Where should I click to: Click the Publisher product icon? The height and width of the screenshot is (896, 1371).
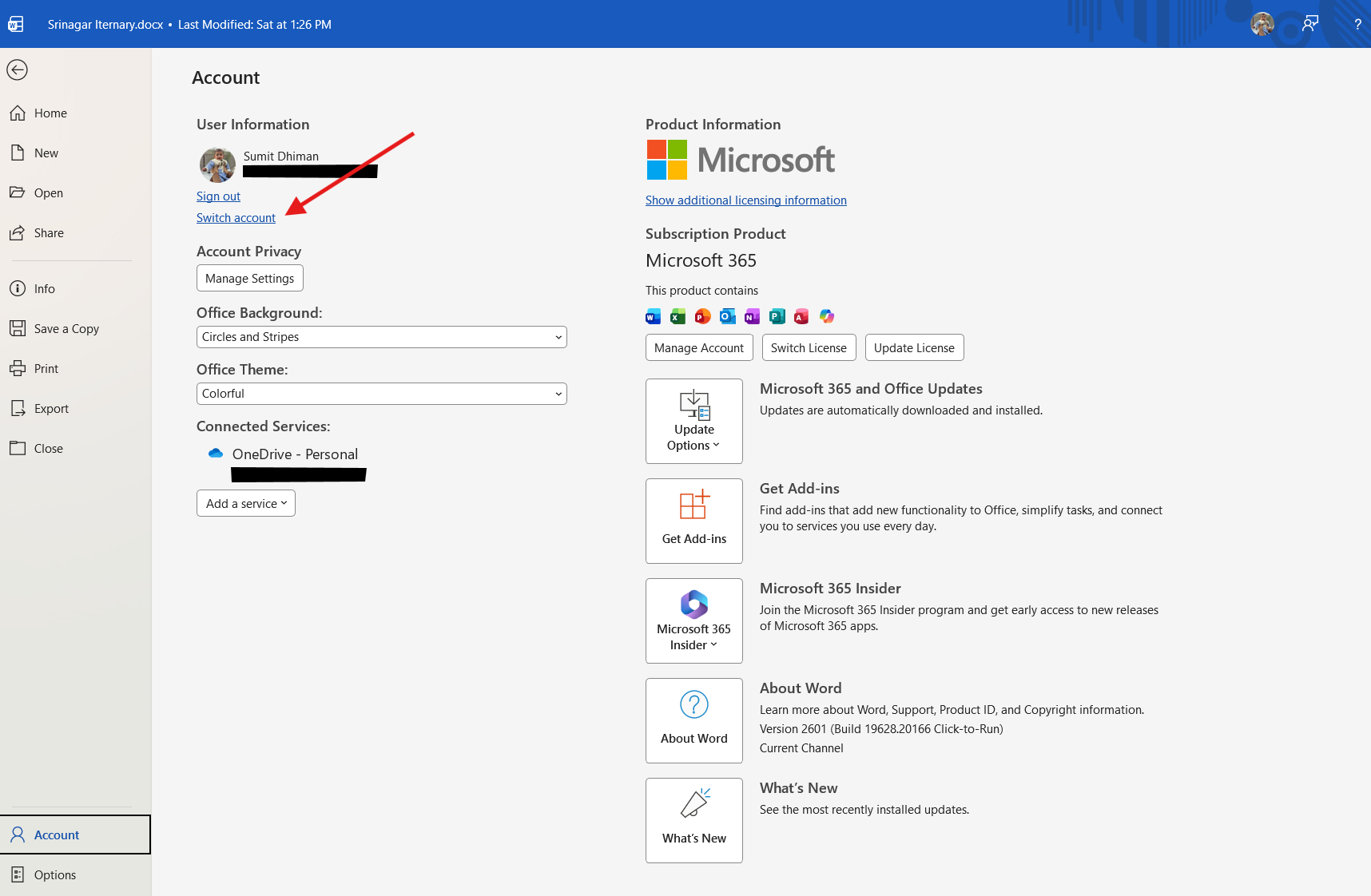[777, 316]
